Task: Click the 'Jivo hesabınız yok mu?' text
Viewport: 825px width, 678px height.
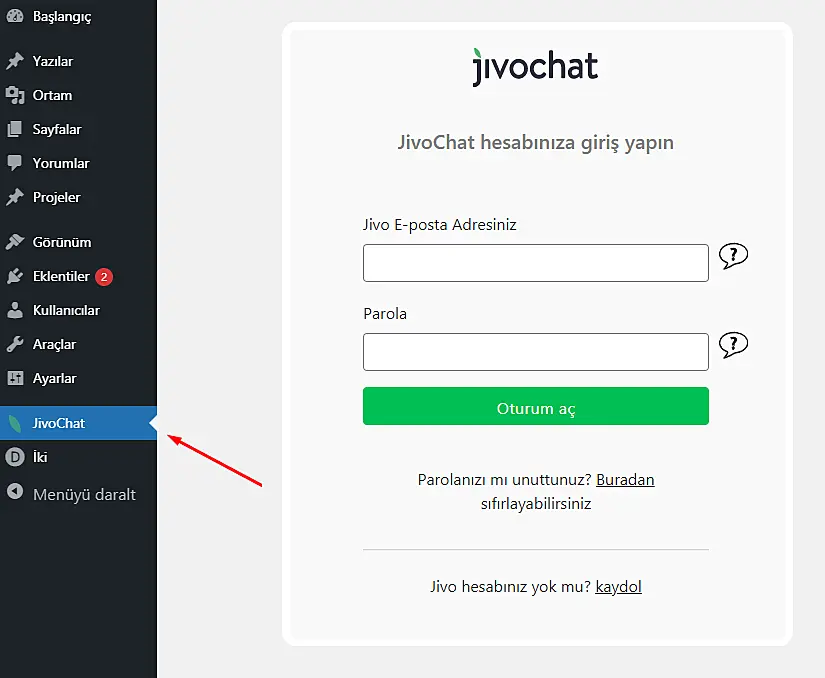Action: pos(510,586)
